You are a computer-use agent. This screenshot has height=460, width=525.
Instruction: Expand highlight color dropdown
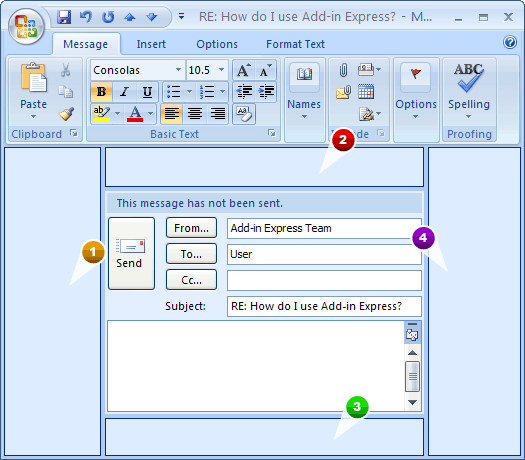click(x=118, y=114)
